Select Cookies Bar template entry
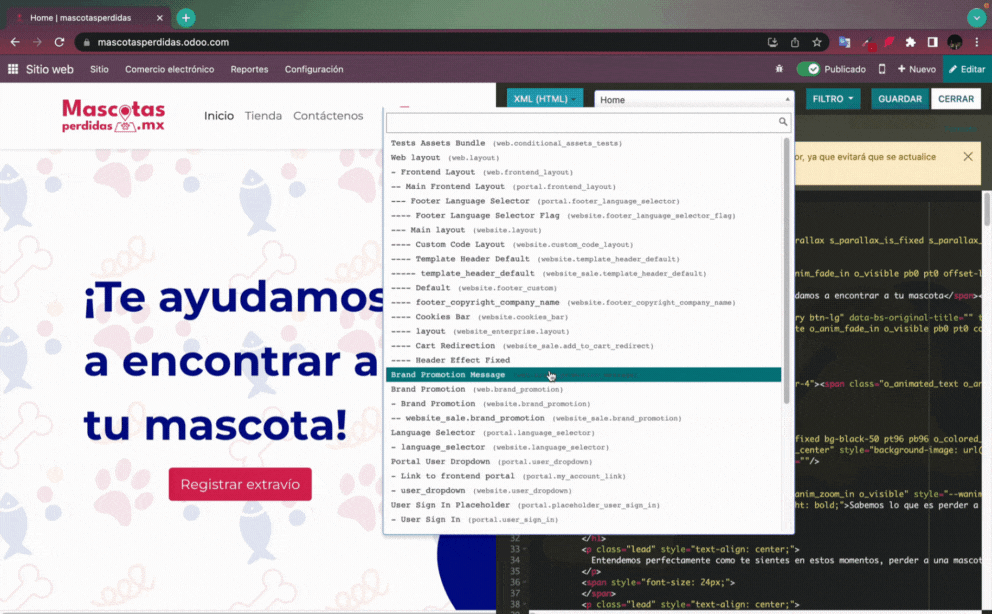The height and width of the screenshot is (614, 992). [x=583, y=317]
